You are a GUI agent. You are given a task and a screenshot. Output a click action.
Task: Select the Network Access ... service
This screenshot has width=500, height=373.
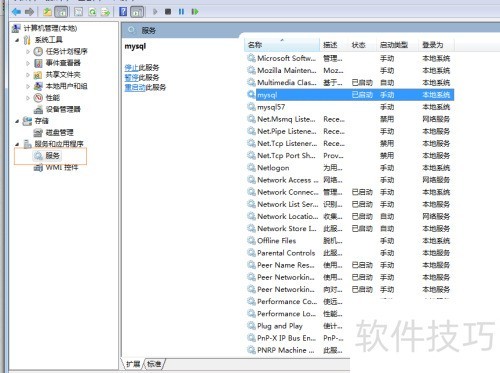click(x=350, y=180)
